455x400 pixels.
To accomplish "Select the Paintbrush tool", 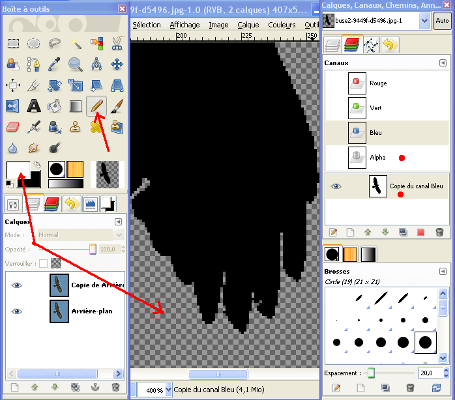I will 117,106.
